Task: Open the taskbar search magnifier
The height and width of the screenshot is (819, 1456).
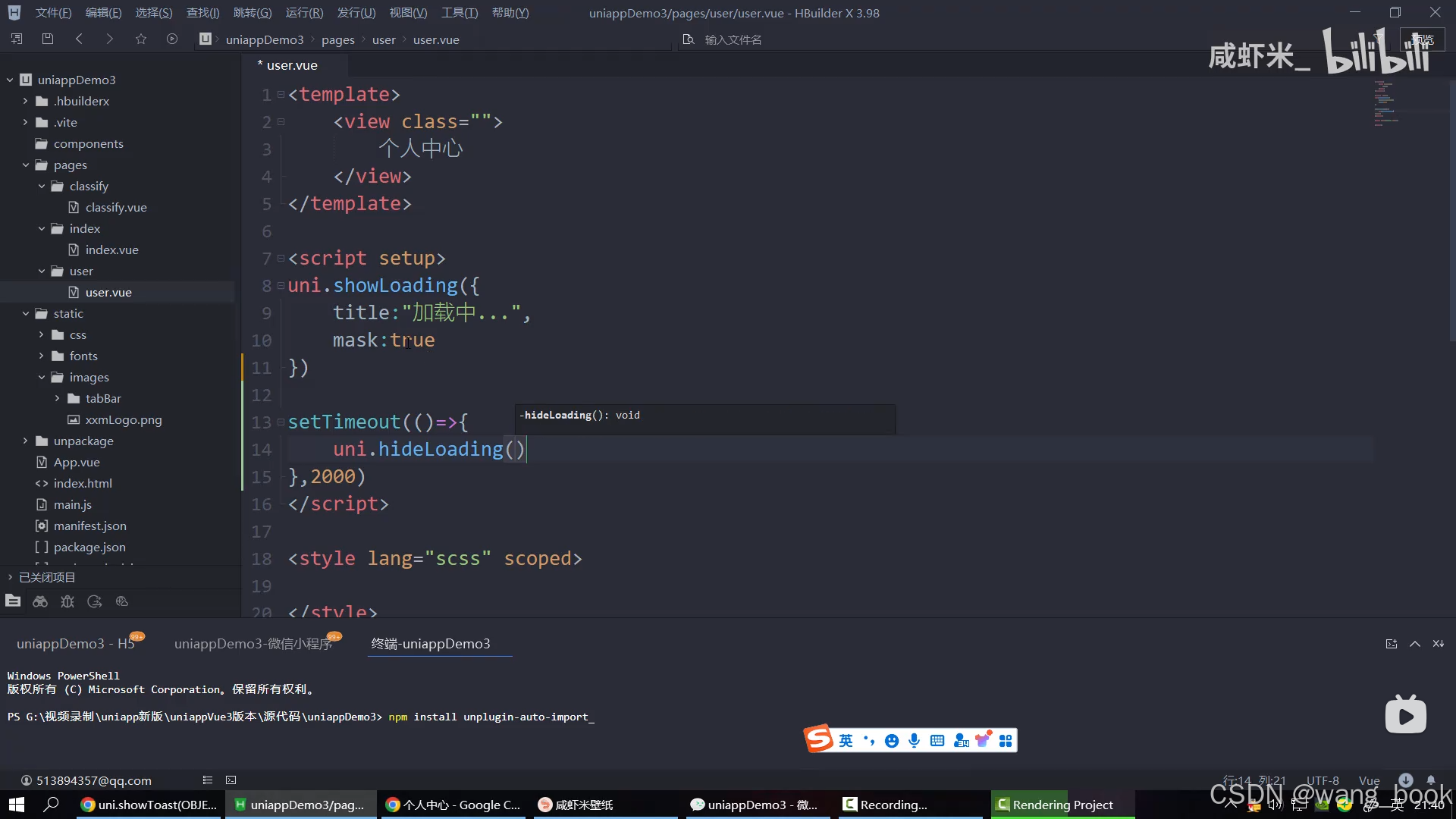Action: click(x=51, y=805)
